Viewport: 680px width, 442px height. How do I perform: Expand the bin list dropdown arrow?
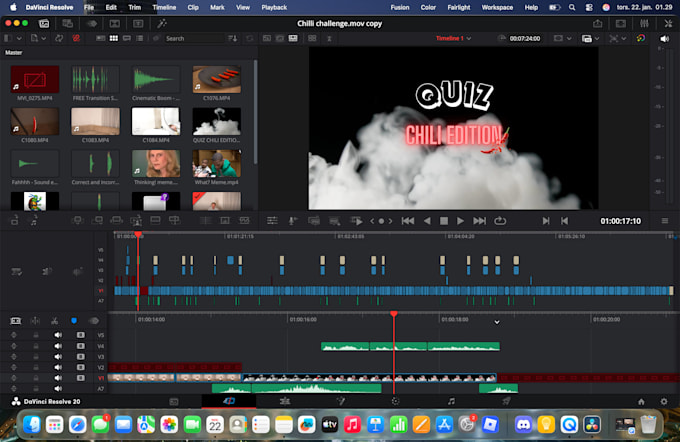(19, 39)
